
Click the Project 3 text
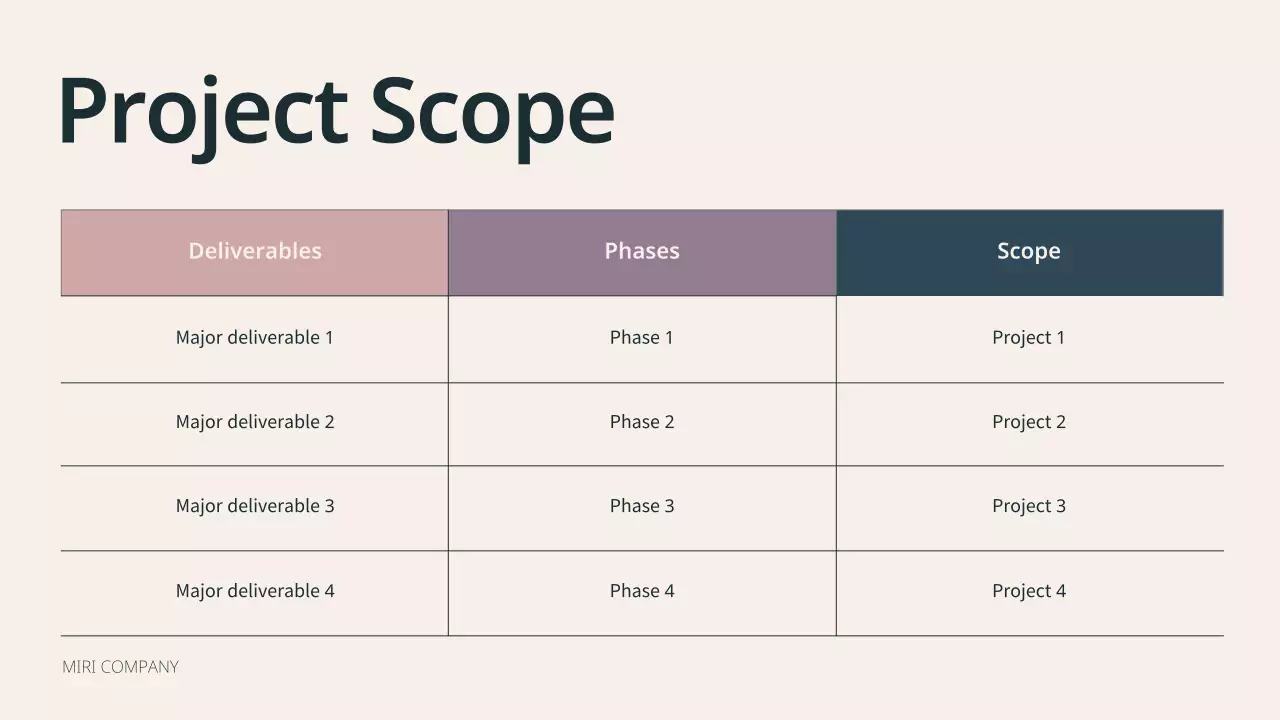coord(1029,506)
